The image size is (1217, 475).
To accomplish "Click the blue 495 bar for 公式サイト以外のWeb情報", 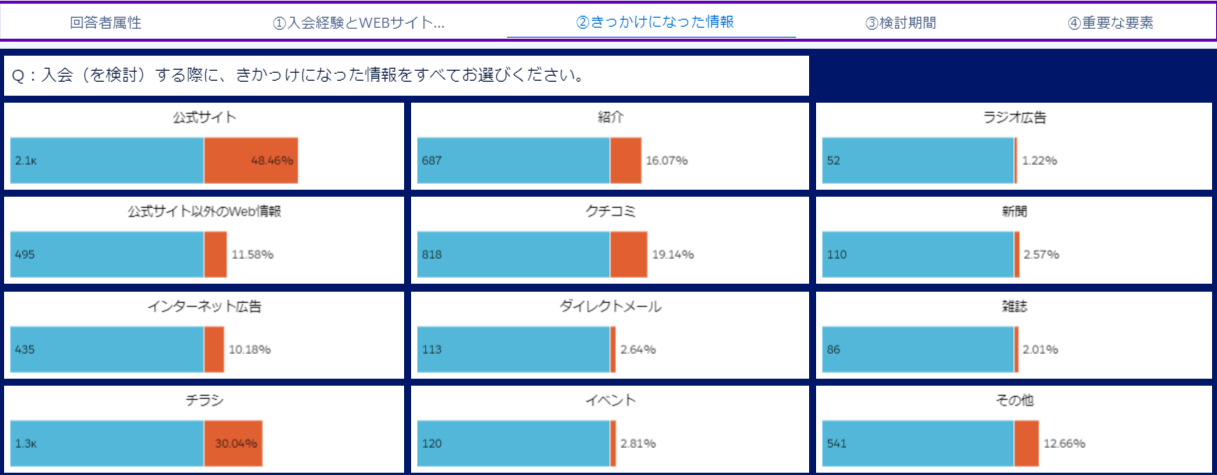I will [x=107, y=254].
